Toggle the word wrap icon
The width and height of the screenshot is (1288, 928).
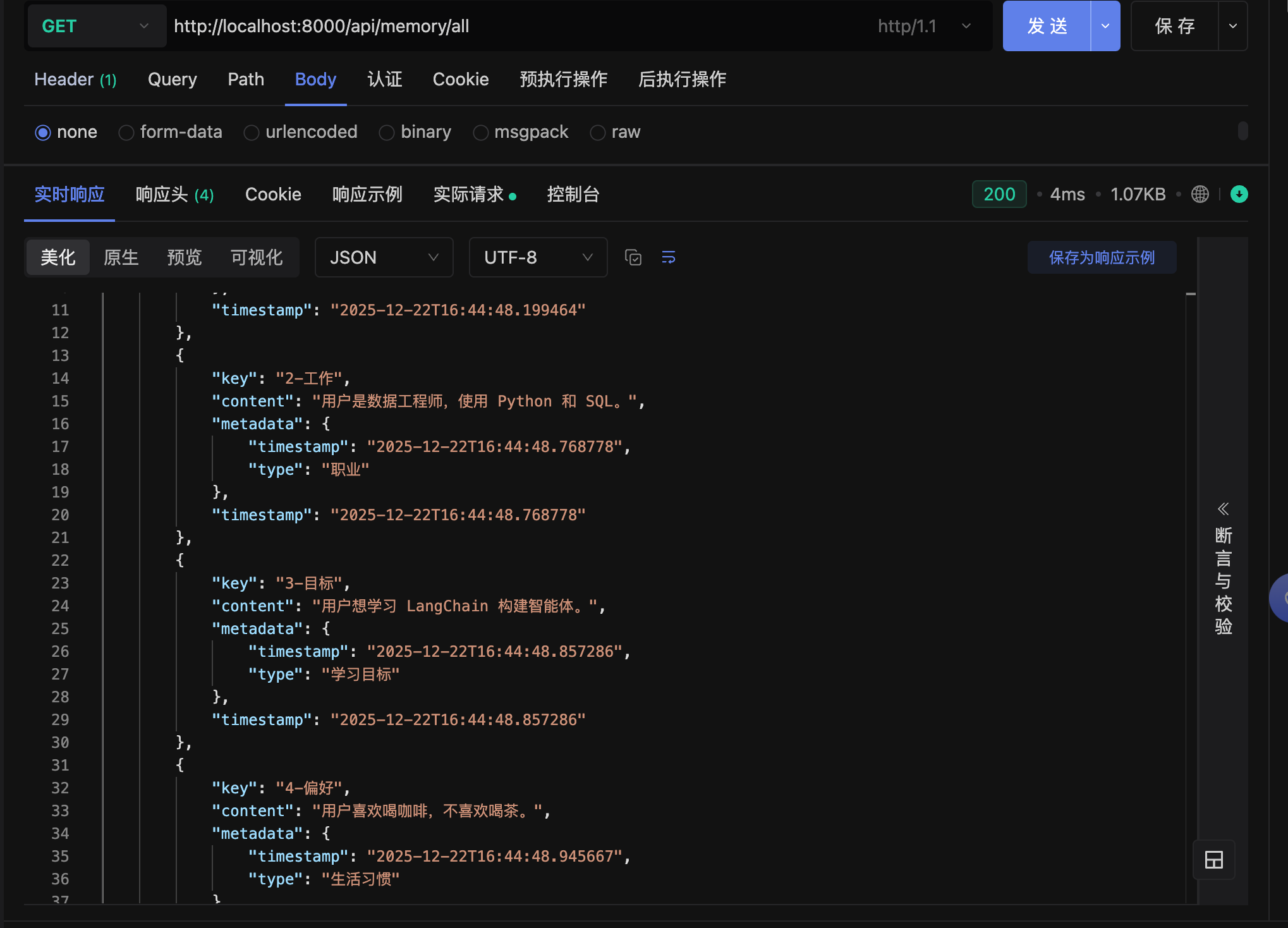point(668,257)
